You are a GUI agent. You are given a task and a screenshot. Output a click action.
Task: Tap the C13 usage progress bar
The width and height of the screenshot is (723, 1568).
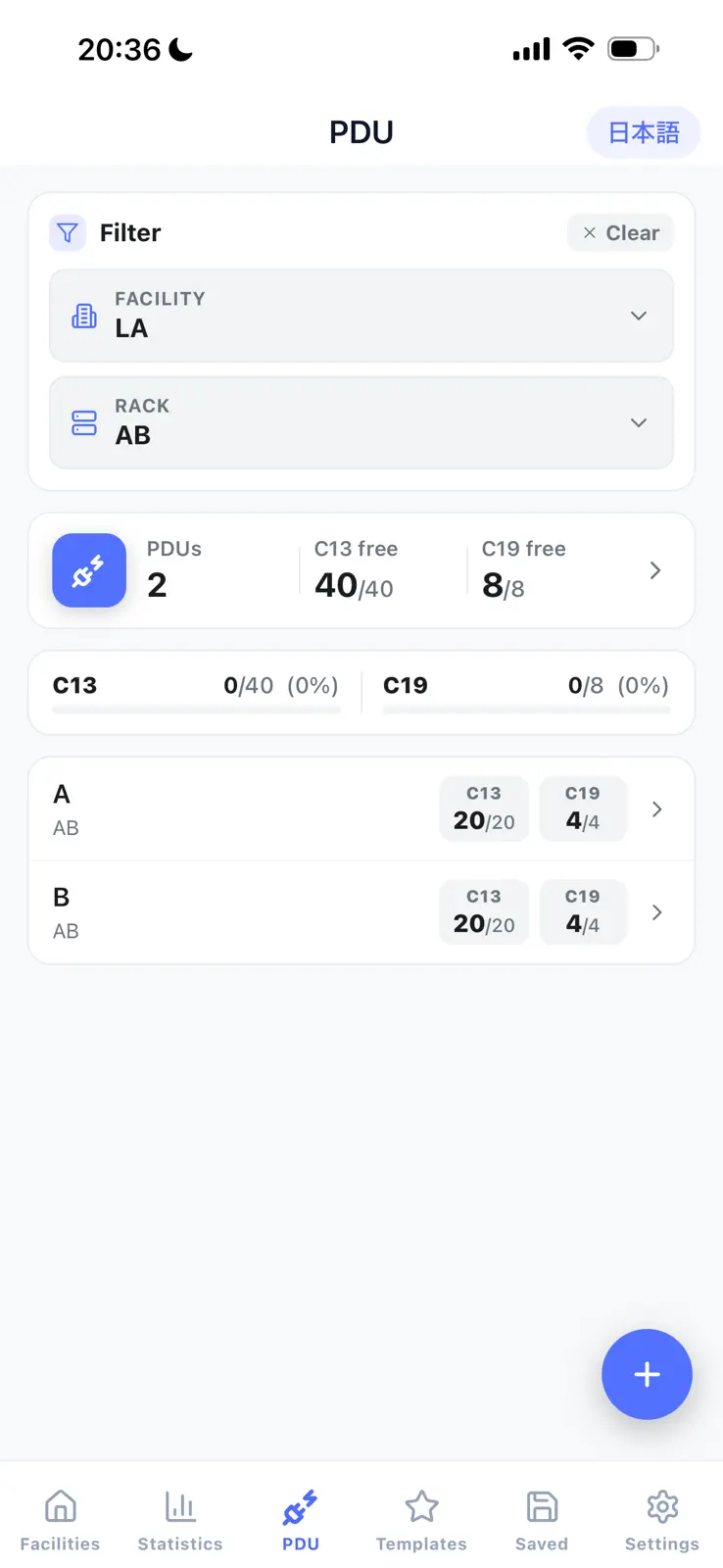click(x=196, y=710)
